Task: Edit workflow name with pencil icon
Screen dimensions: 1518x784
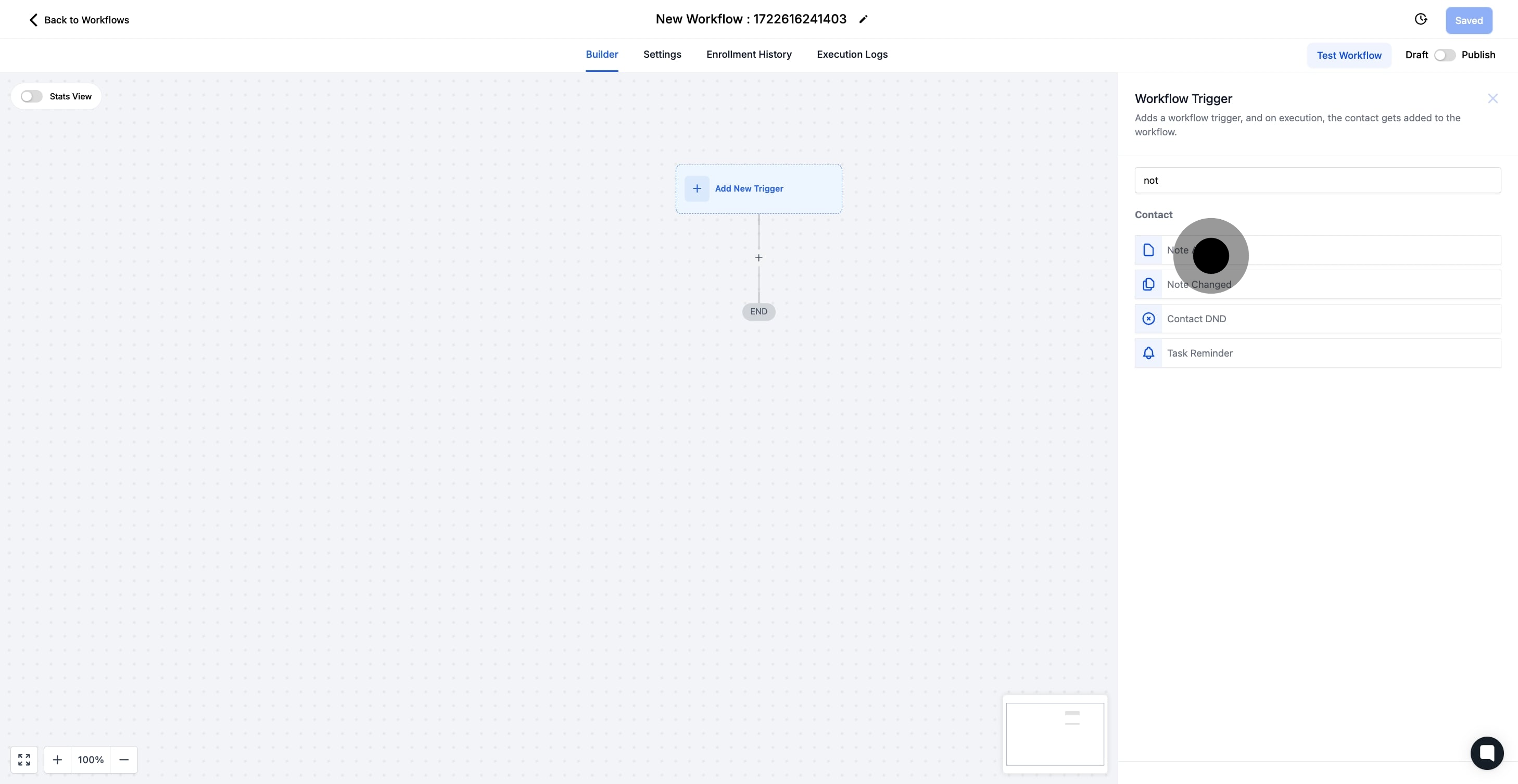Action: tap(863, 19)
